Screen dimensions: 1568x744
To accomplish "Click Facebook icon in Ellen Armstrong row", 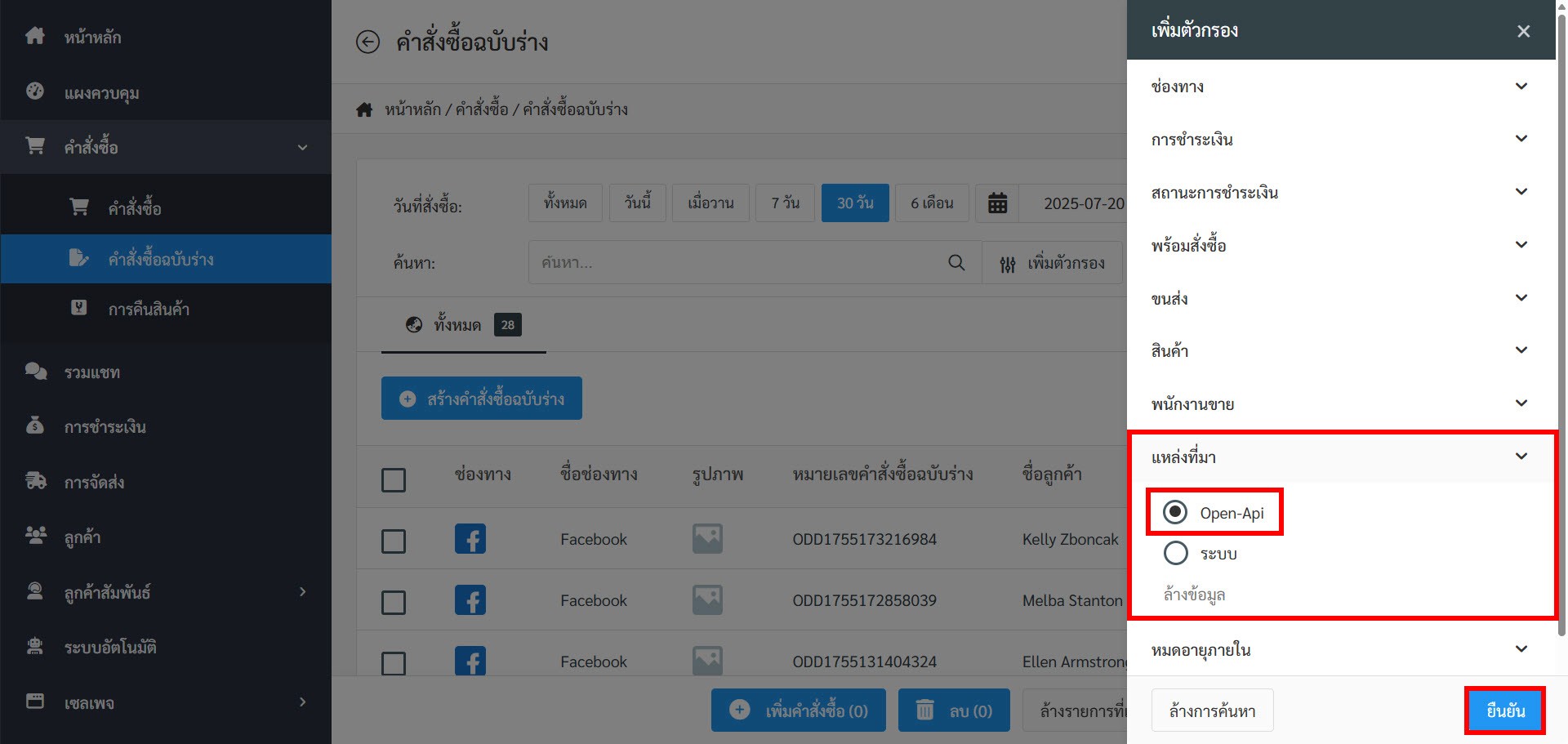I will pyautogui.click(x=470, y=661).
